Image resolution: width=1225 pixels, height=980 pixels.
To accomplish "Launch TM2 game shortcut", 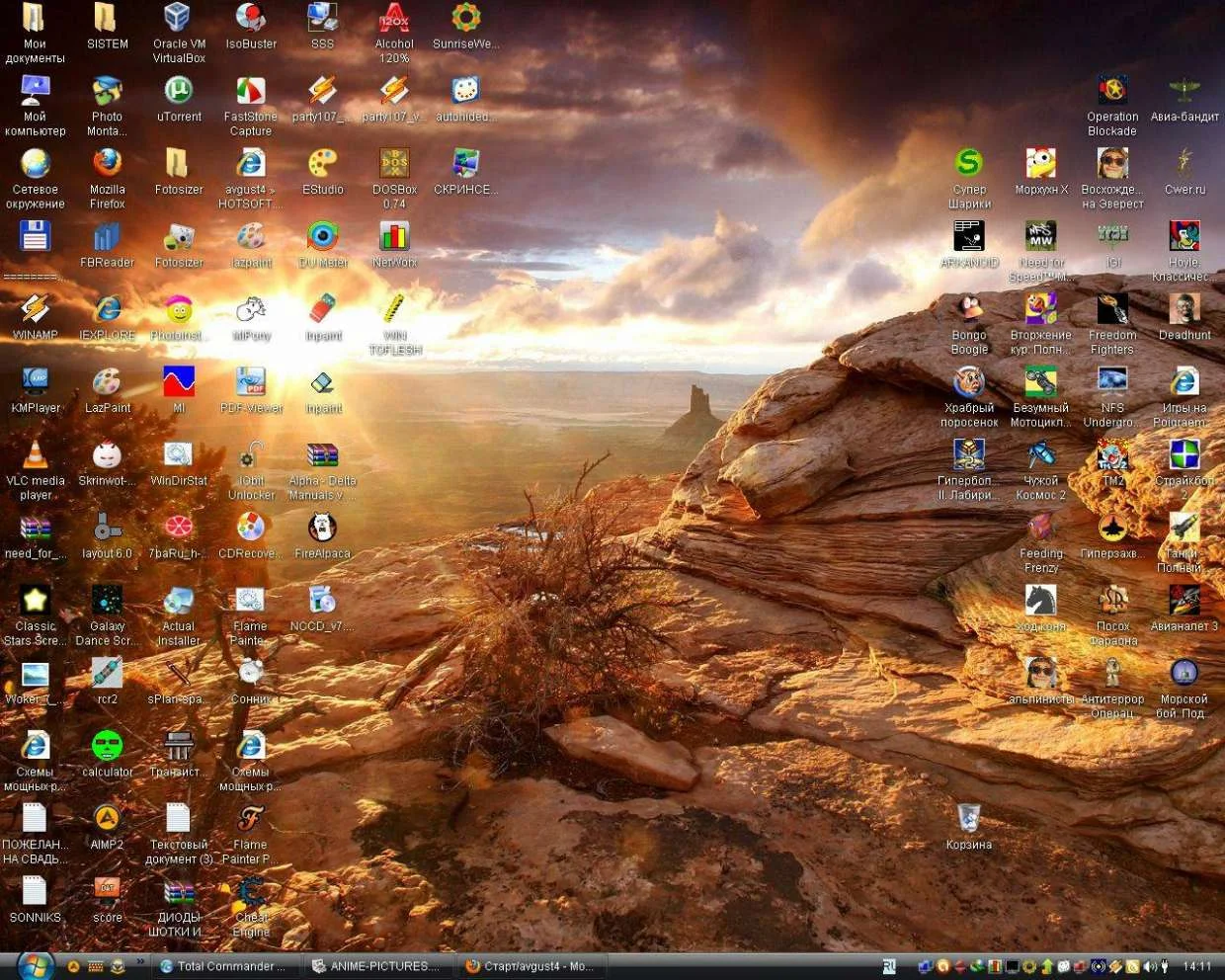I will (1112, 462).
